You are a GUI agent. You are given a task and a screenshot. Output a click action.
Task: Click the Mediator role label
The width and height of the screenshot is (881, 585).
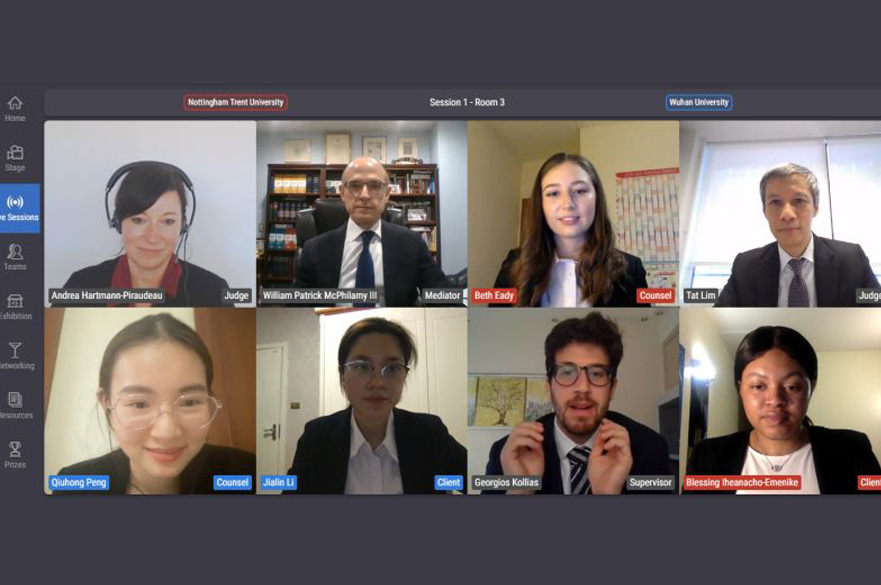pyautogui.click(x=442, y=295)
